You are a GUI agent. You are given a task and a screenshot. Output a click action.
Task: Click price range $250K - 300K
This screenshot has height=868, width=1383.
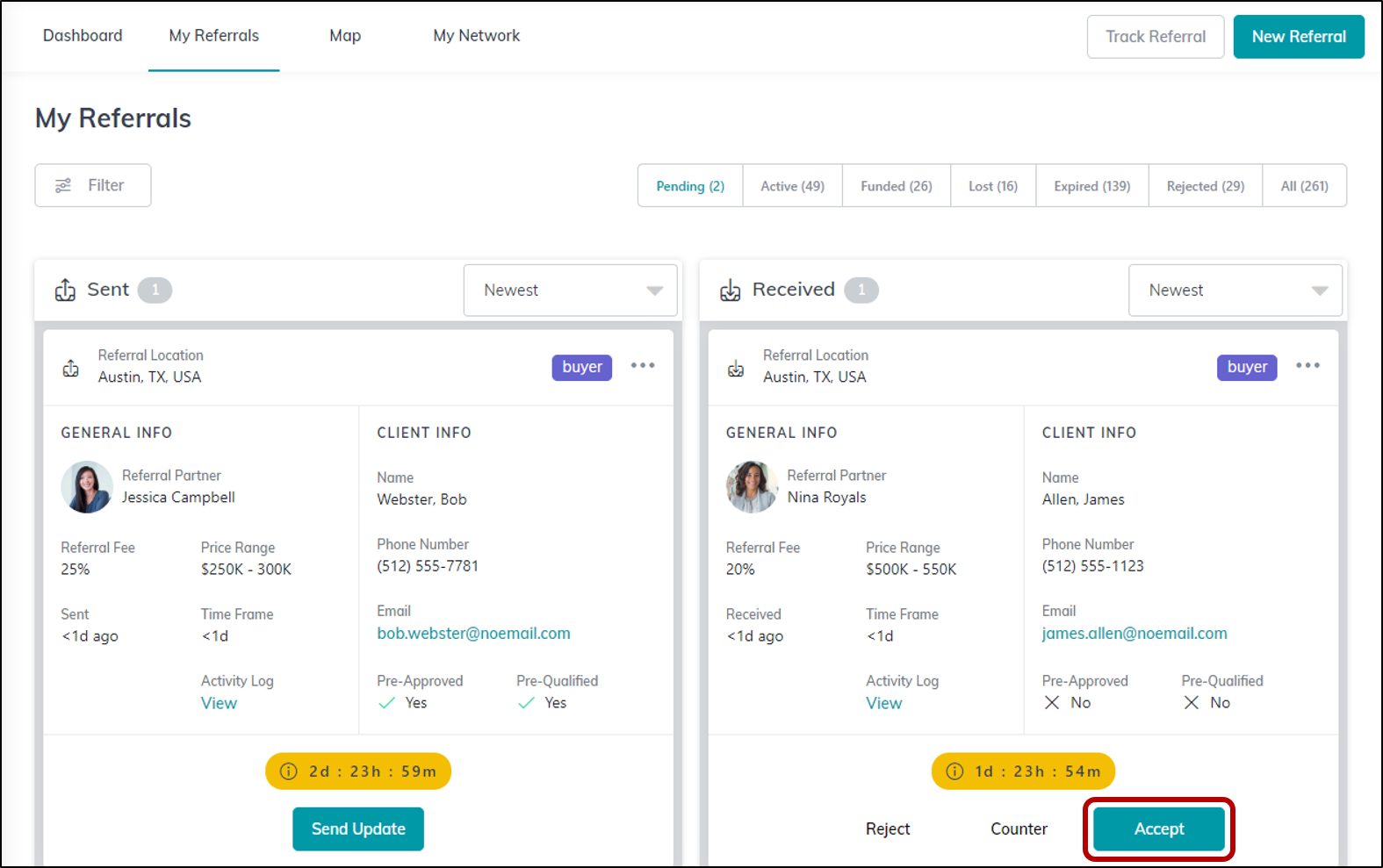(246, 570)
